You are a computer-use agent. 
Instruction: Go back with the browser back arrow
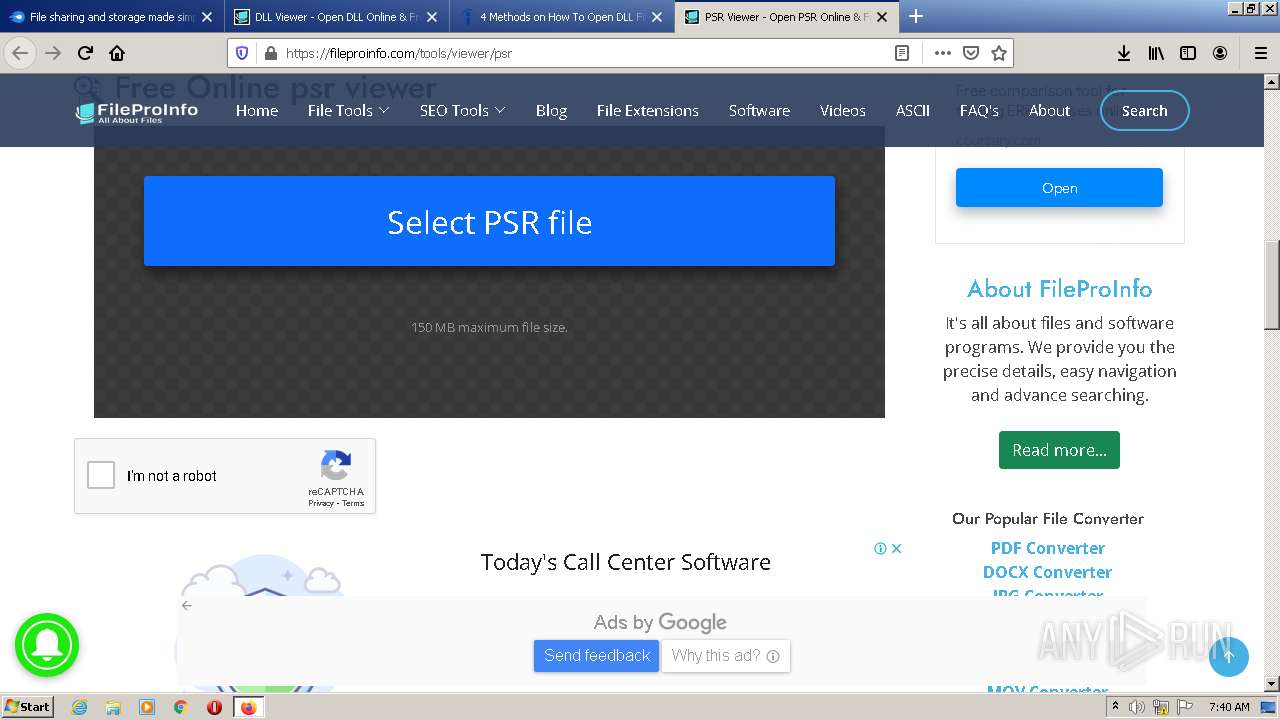point(20,53)
